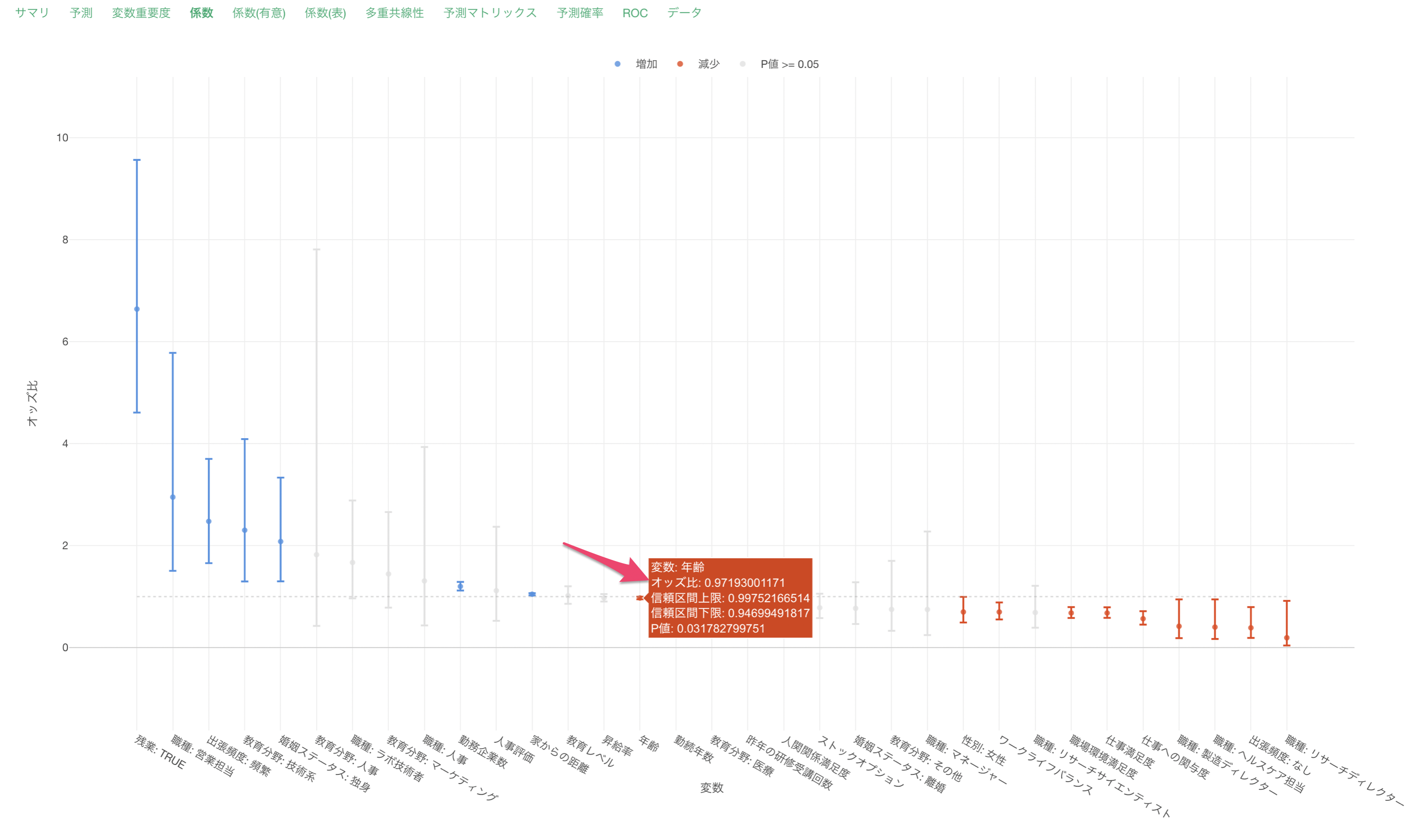Viewport: 1420px width, 840px height.
Task: Click the y-axis tick value 6
Action: coord(65,342)
